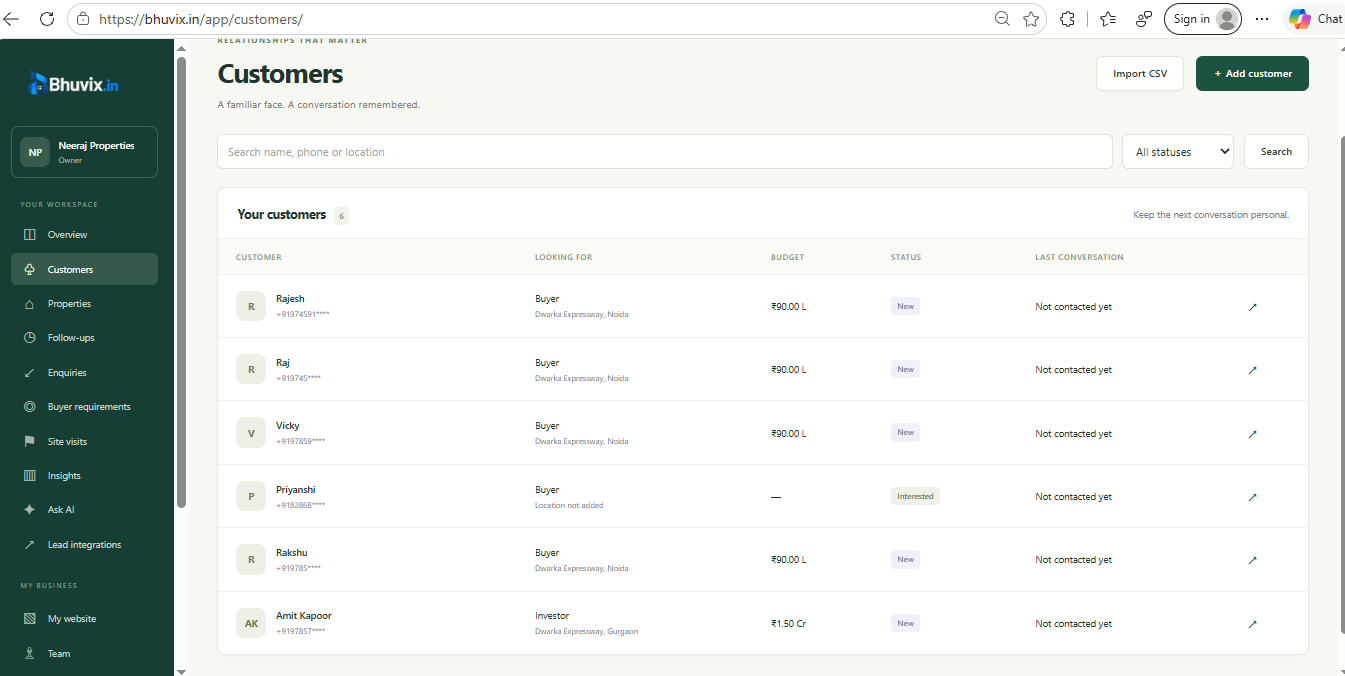The image size is (1345, 676).
Task: Open Follow-ups menu item
Action: (x=84, y=338)
